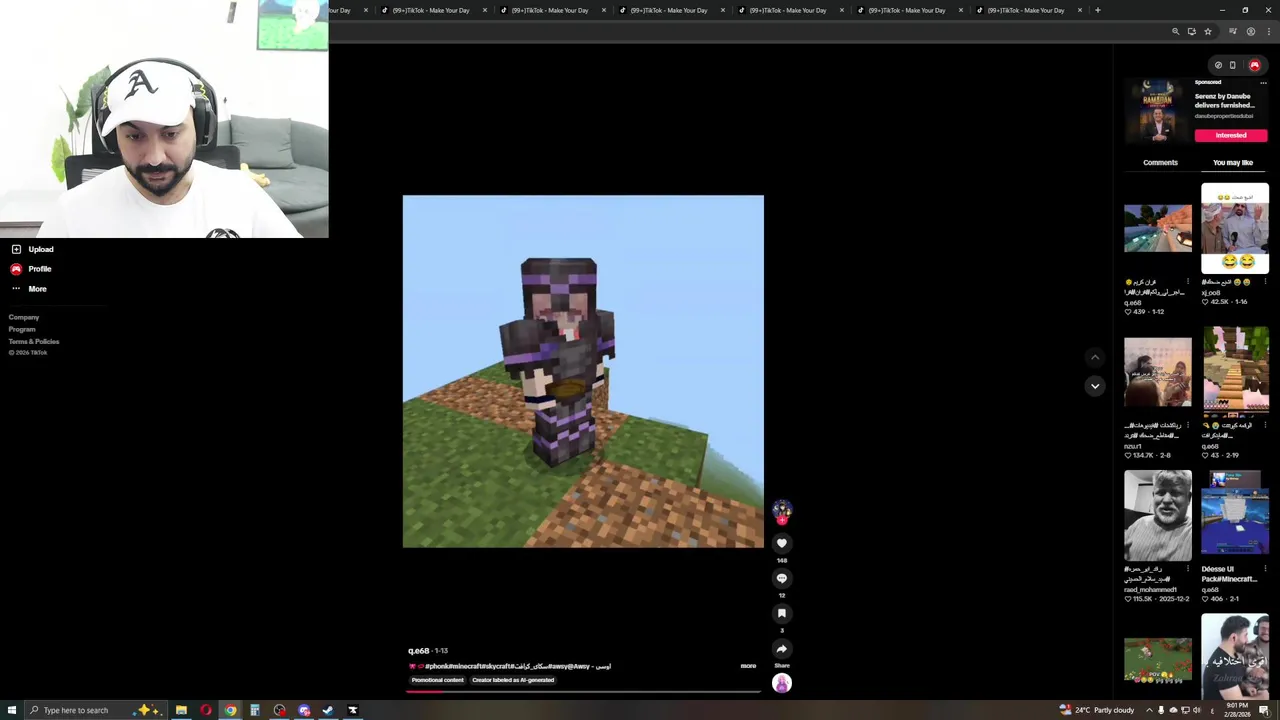Open taskbar clock showing 9:01 PM

(x=1238, y=710)
